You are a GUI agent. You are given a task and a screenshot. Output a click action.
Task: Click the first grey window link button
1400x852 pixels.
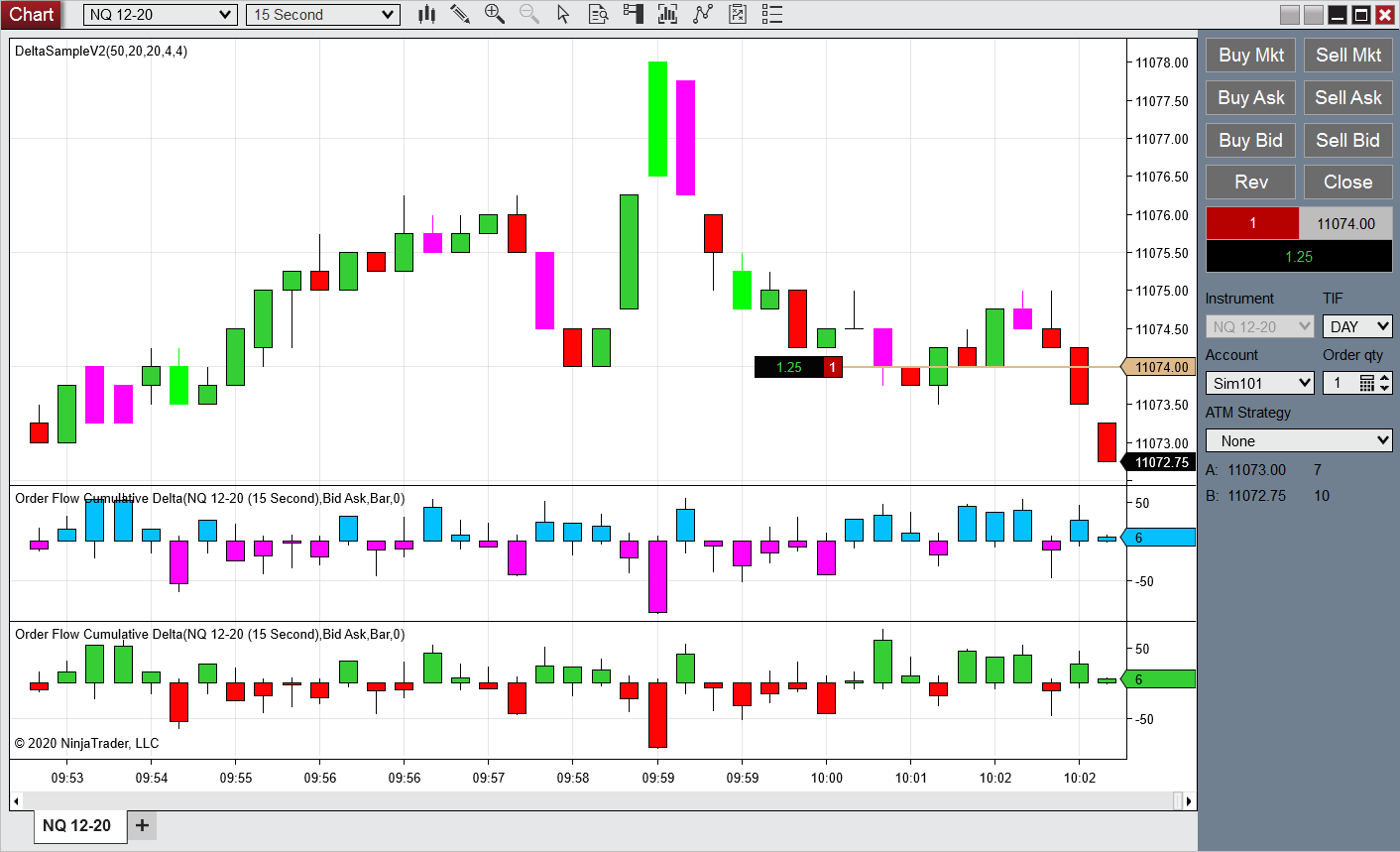pyautogui.click(x=1290, y=15)
